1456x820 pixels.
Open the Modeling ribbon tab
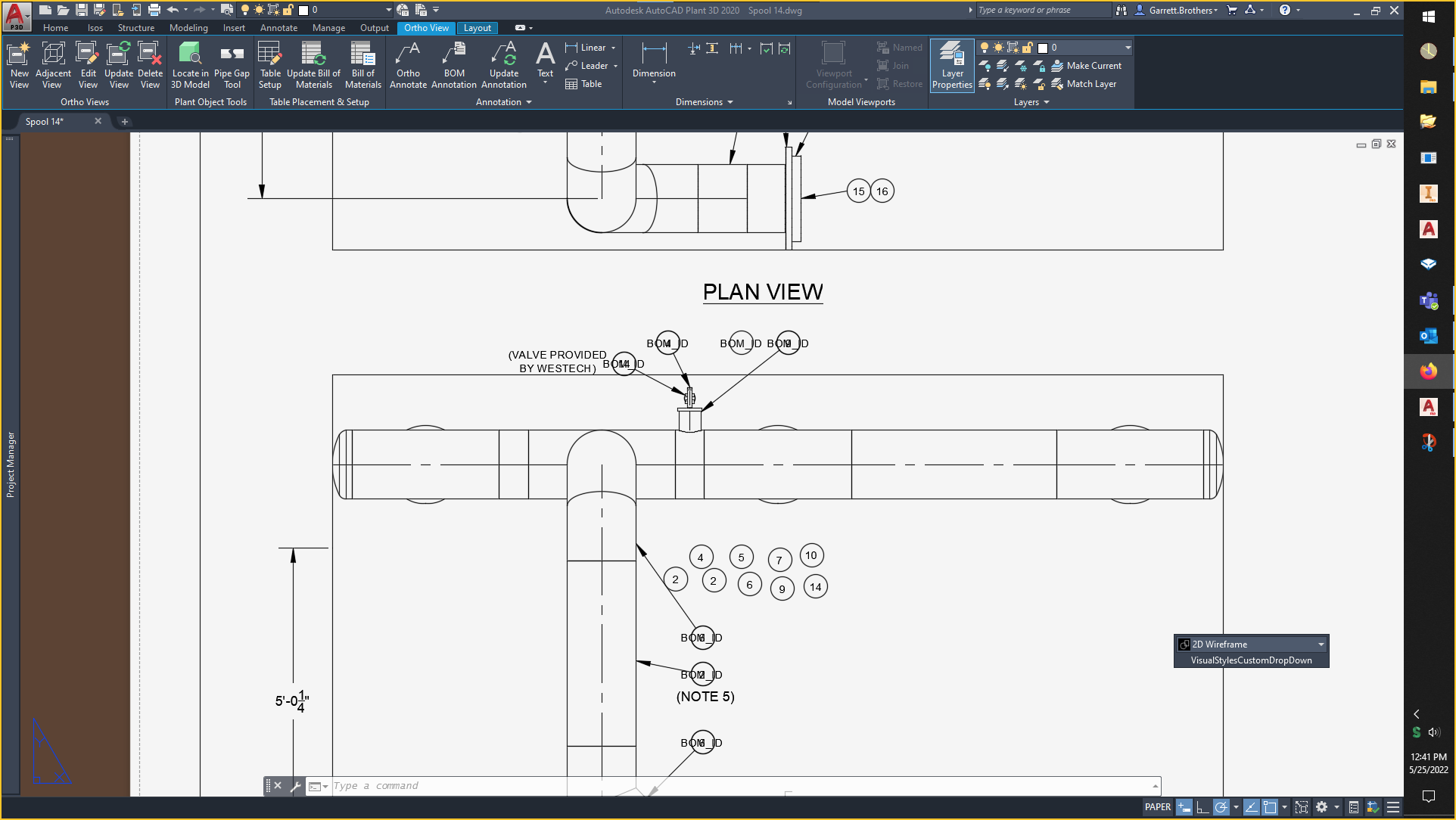(x=188, y=28)
